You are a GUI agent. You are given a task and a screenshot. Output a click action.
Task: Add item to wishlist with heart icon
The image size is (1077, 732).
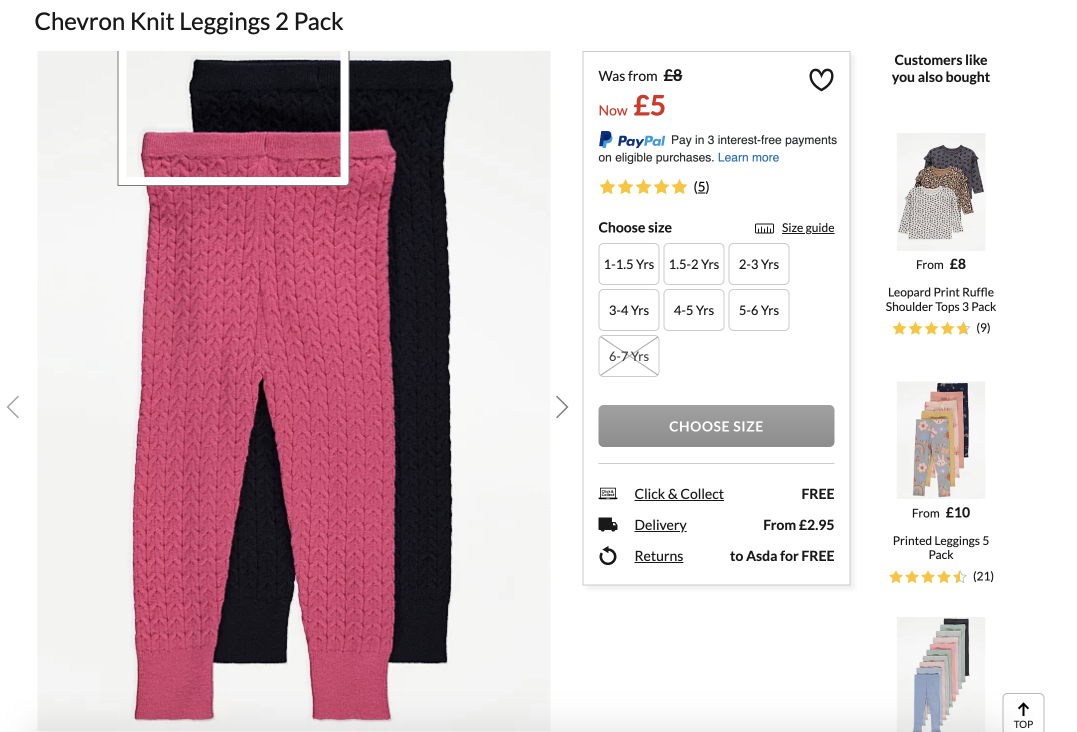tap(821, 80)
